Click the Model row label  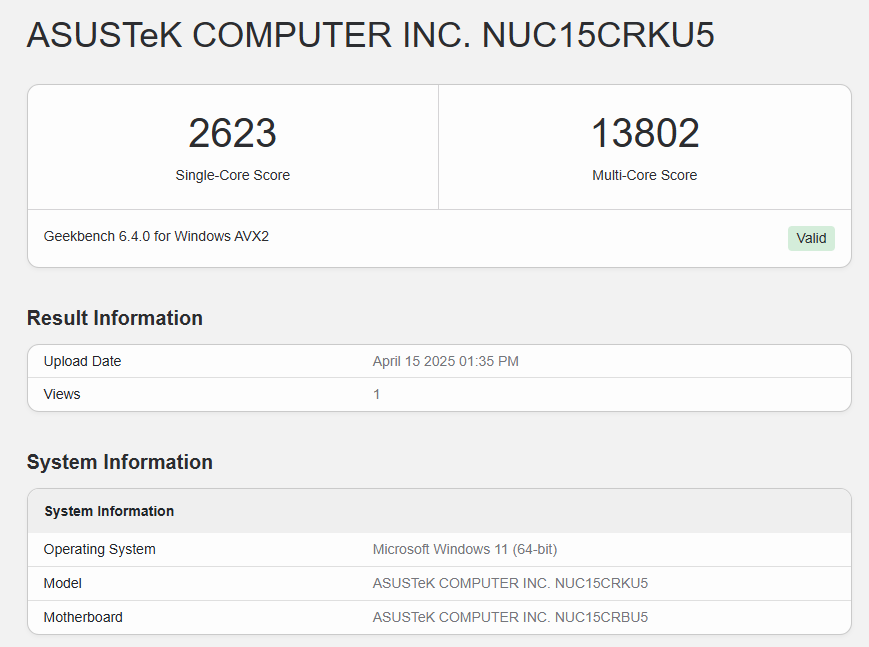(x=63, y=583)
